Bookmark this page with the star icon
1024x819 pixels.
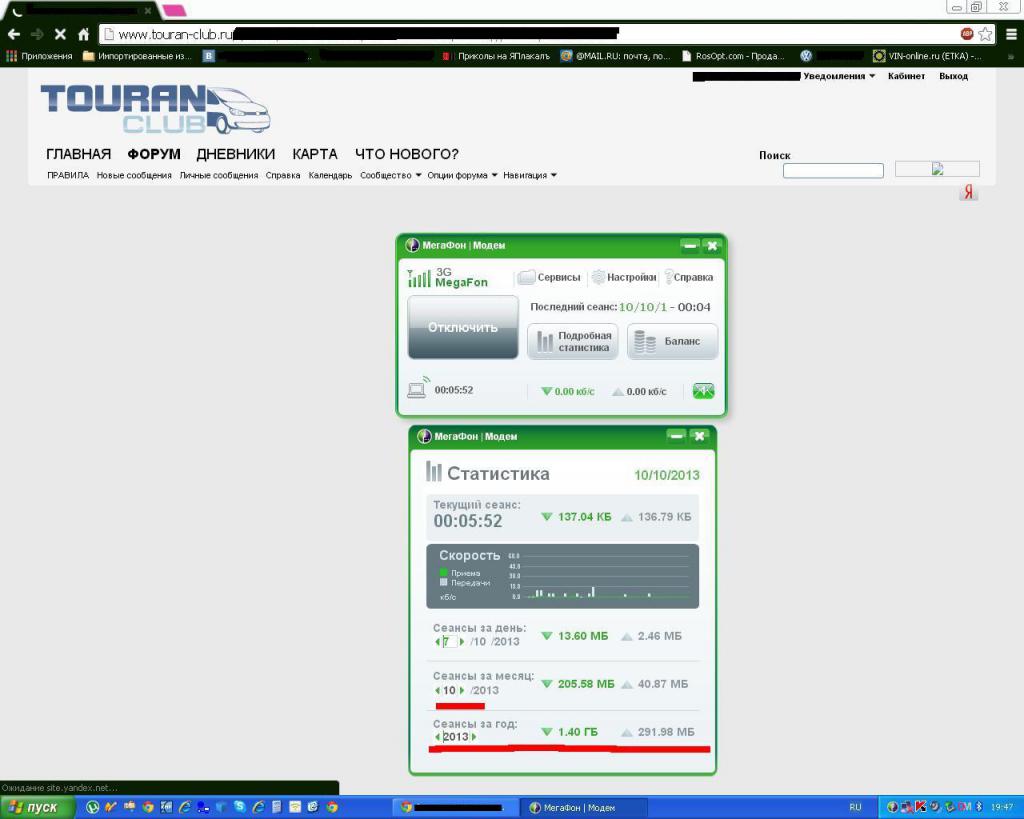985,34
